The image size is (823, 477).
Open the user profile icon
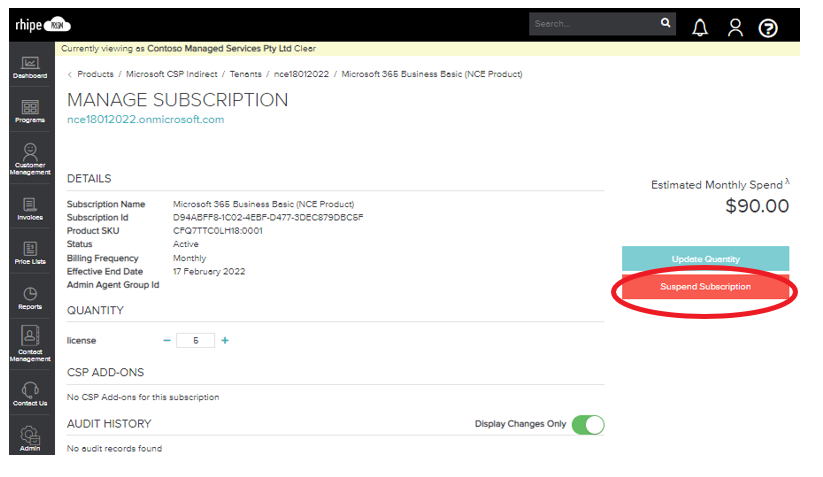tap(735, 27)
